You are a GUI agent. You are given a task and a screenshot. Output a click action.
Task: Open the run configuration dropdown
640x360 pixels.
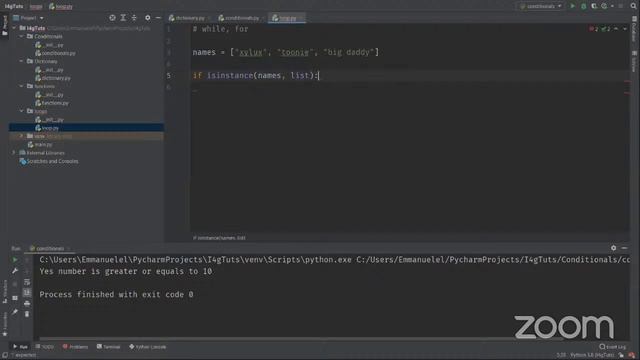tap(541, 6)
